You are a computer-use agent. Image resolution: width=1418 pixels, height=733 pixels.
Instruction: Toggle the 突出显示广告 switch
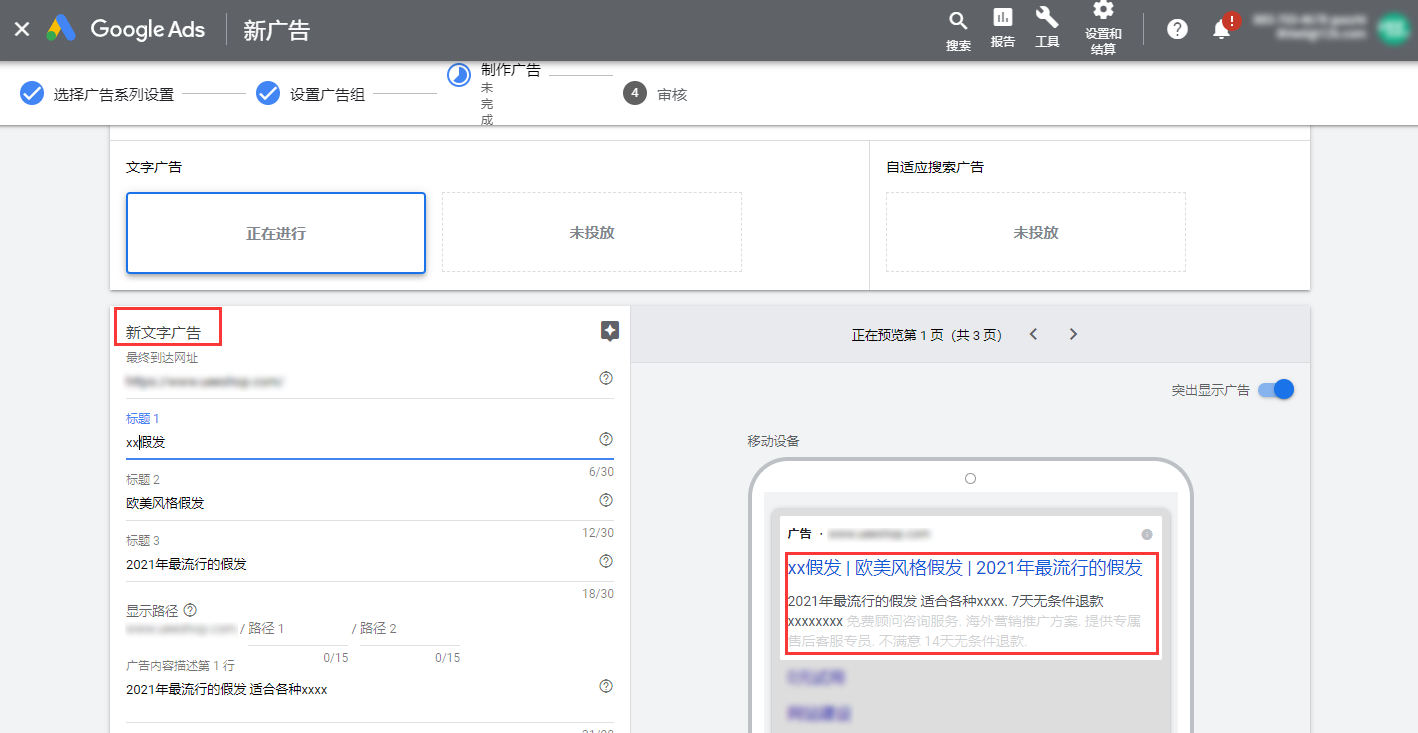point(1276,389)
